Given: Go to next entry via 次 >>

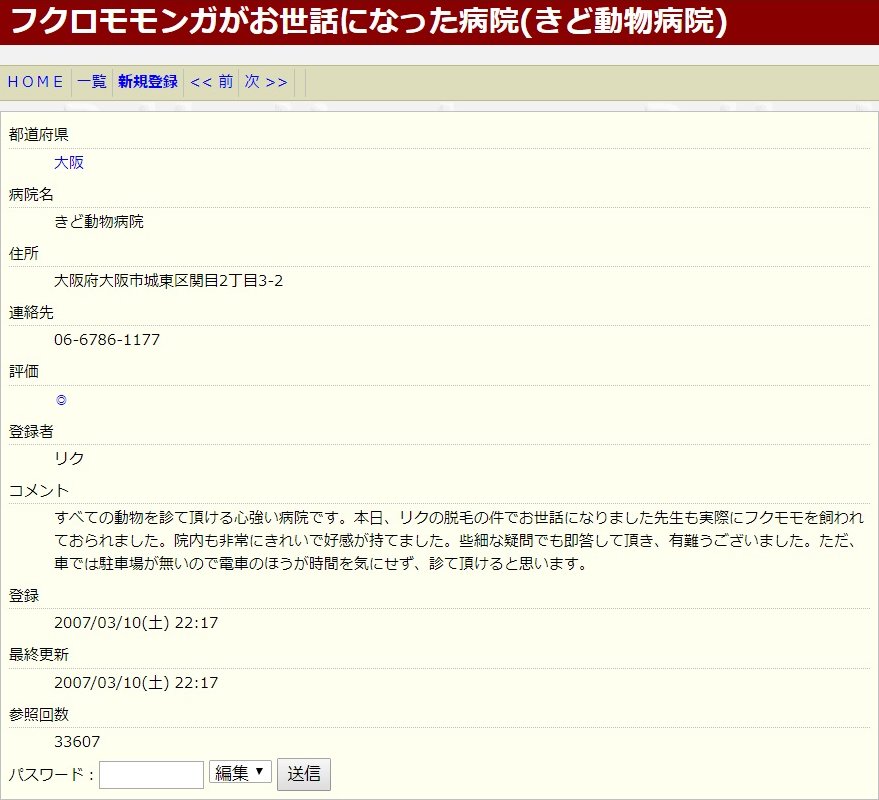Looking at the screenshot, I should [x=266, y=82].
